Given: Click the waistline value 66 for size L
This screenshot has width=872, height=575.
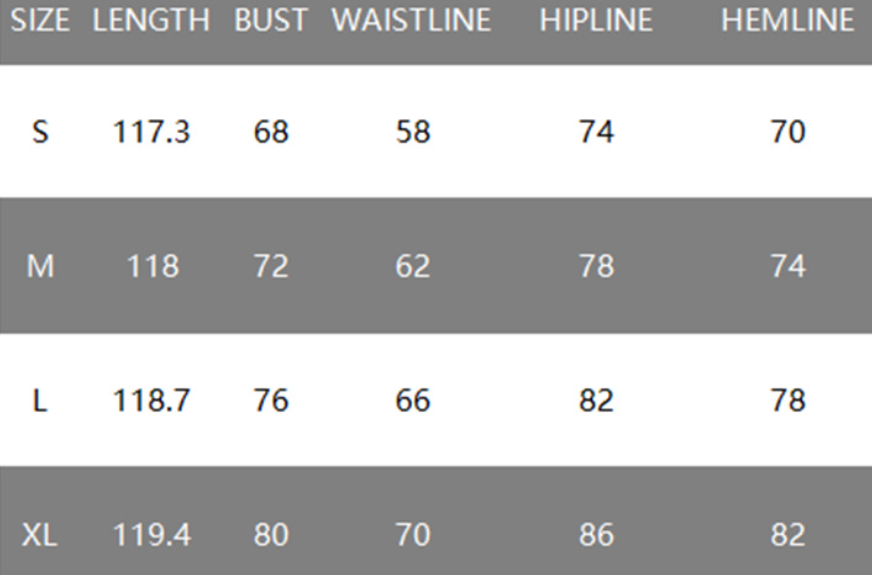Looking at the screenshot, I should point(412,400).
